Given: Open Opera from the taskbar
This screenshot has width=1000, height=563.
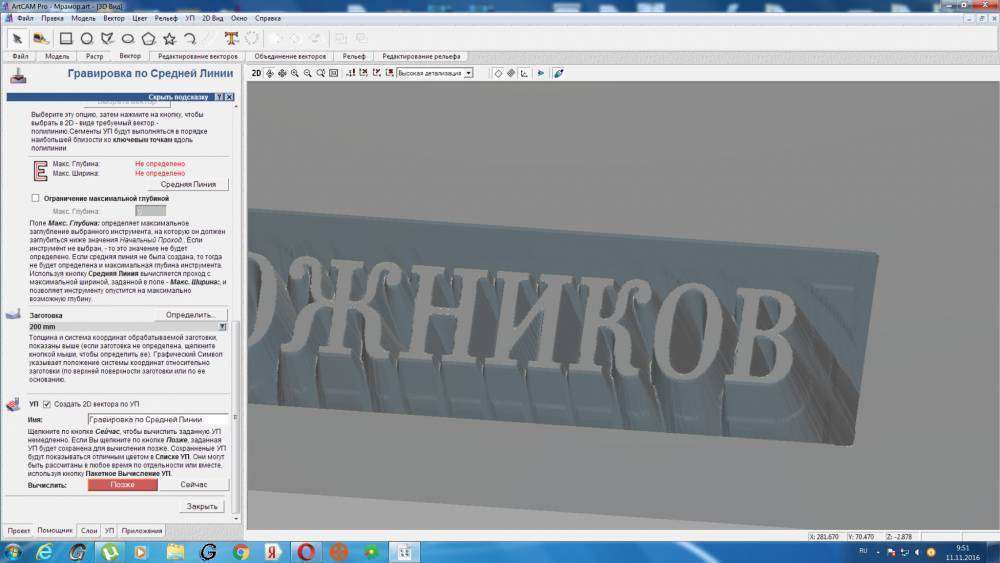Looking at the screenshot, I should (x=306, y=551).
